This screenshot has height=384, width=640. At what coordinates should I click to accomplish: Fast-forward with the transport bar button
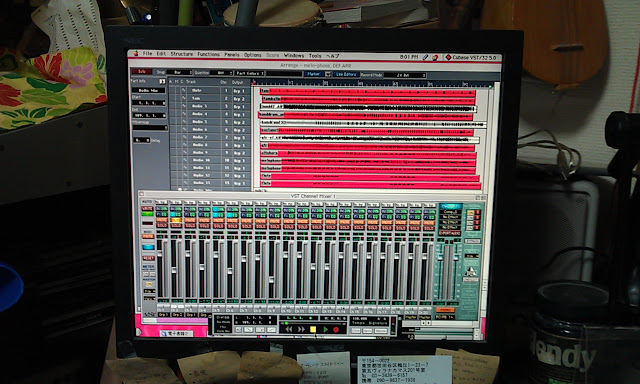coord(301,329)
